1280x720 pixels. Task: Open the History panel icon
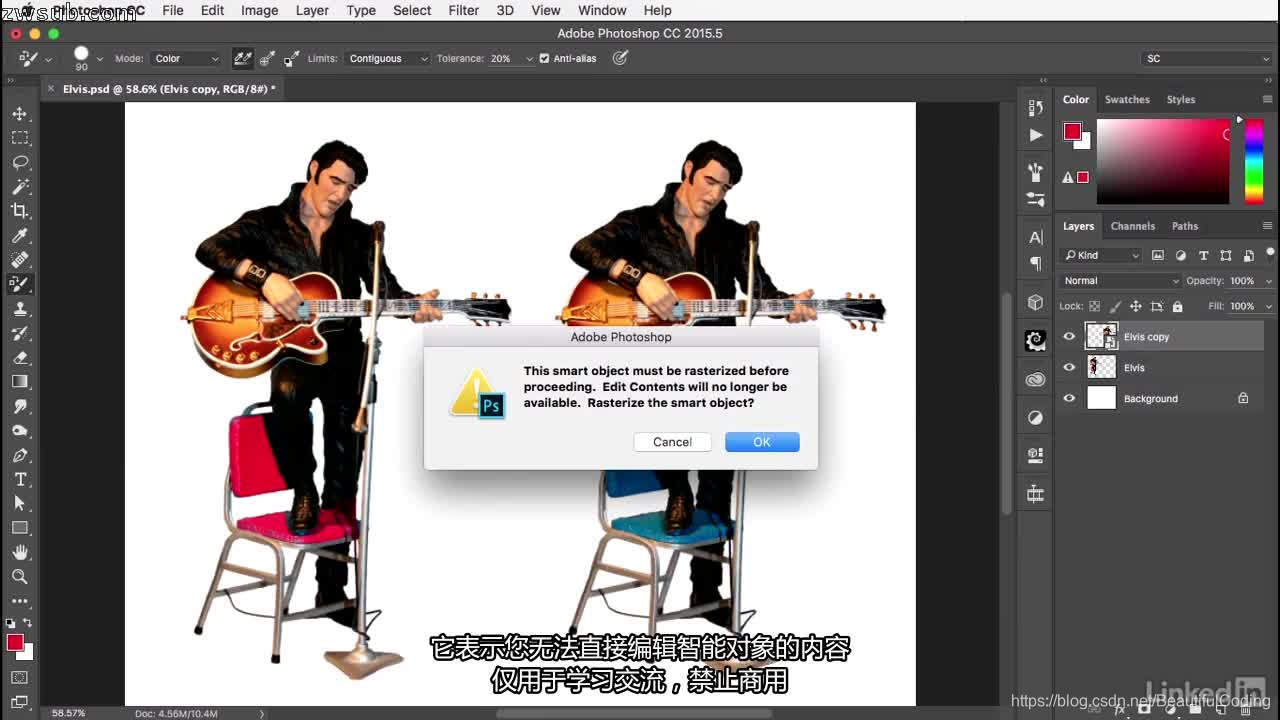1035,108
